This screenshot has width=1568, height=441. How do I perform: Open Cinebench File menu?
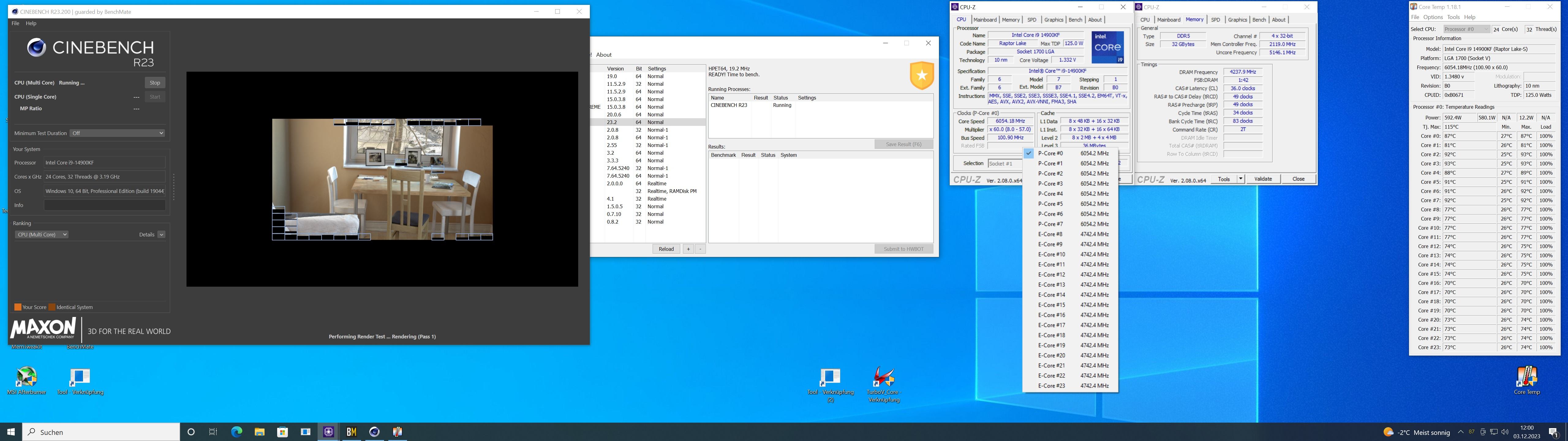pos(15,23)
